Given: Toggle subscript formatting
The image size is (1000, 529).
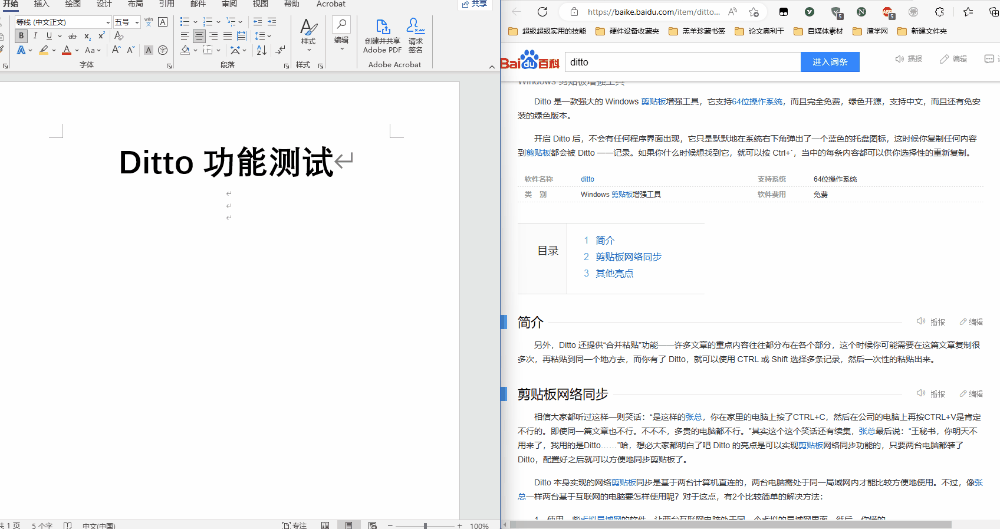Looking at the screenshot, I should coord(87,36).
